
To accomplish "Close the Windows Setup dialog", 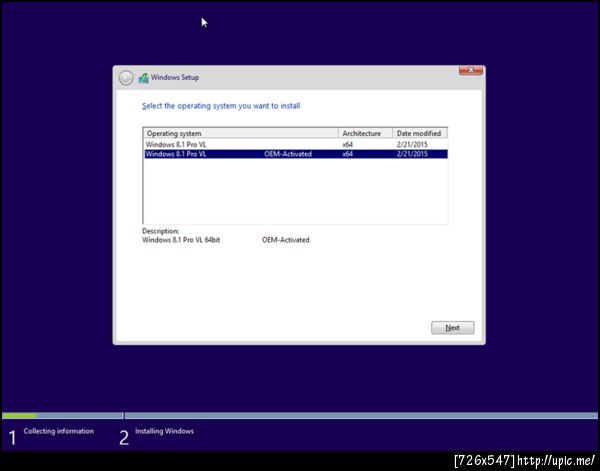I will [x=470, y=70].
